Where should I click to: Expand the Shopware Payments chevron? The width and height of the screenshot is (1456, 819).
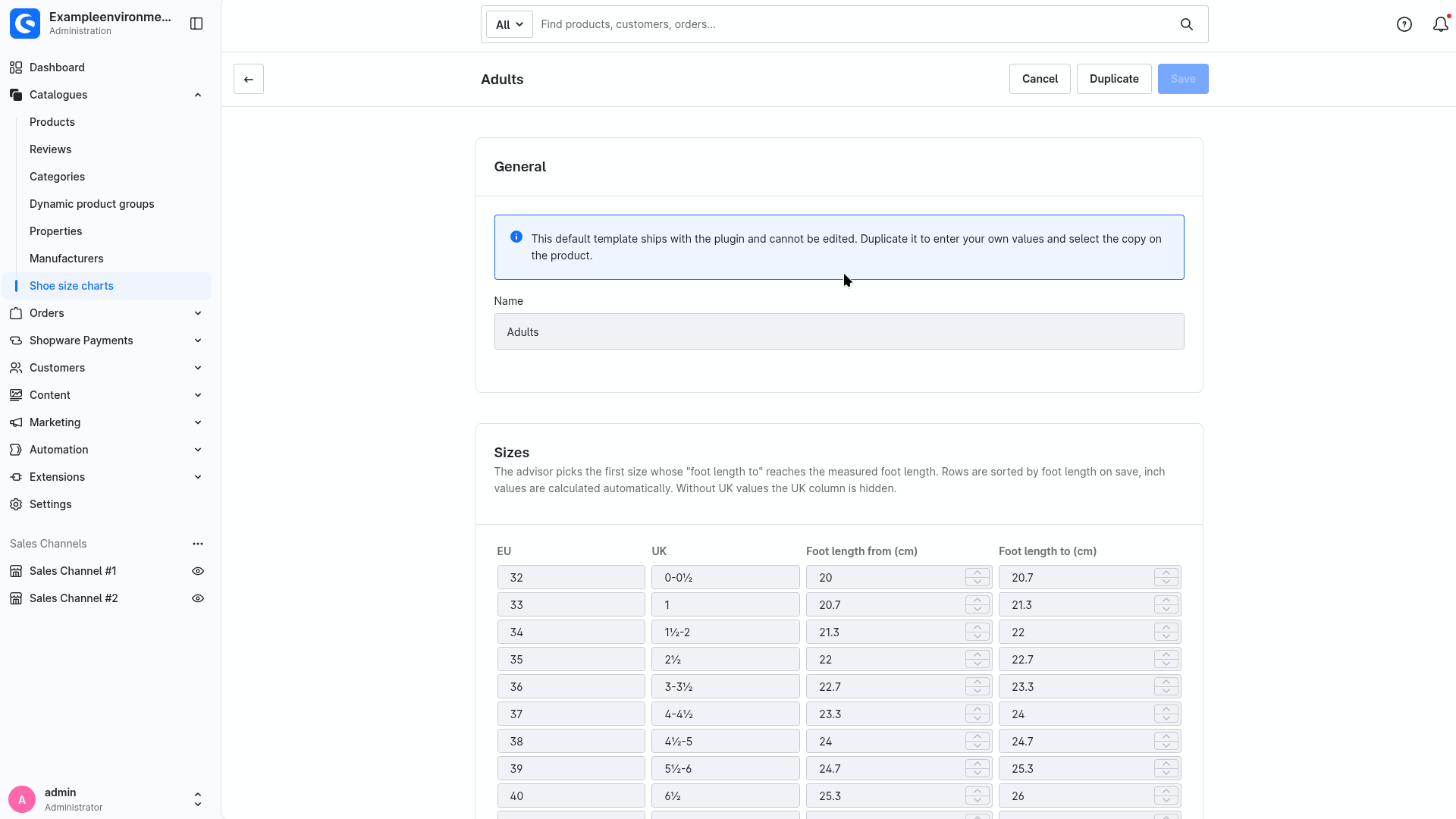pos(198,340)
